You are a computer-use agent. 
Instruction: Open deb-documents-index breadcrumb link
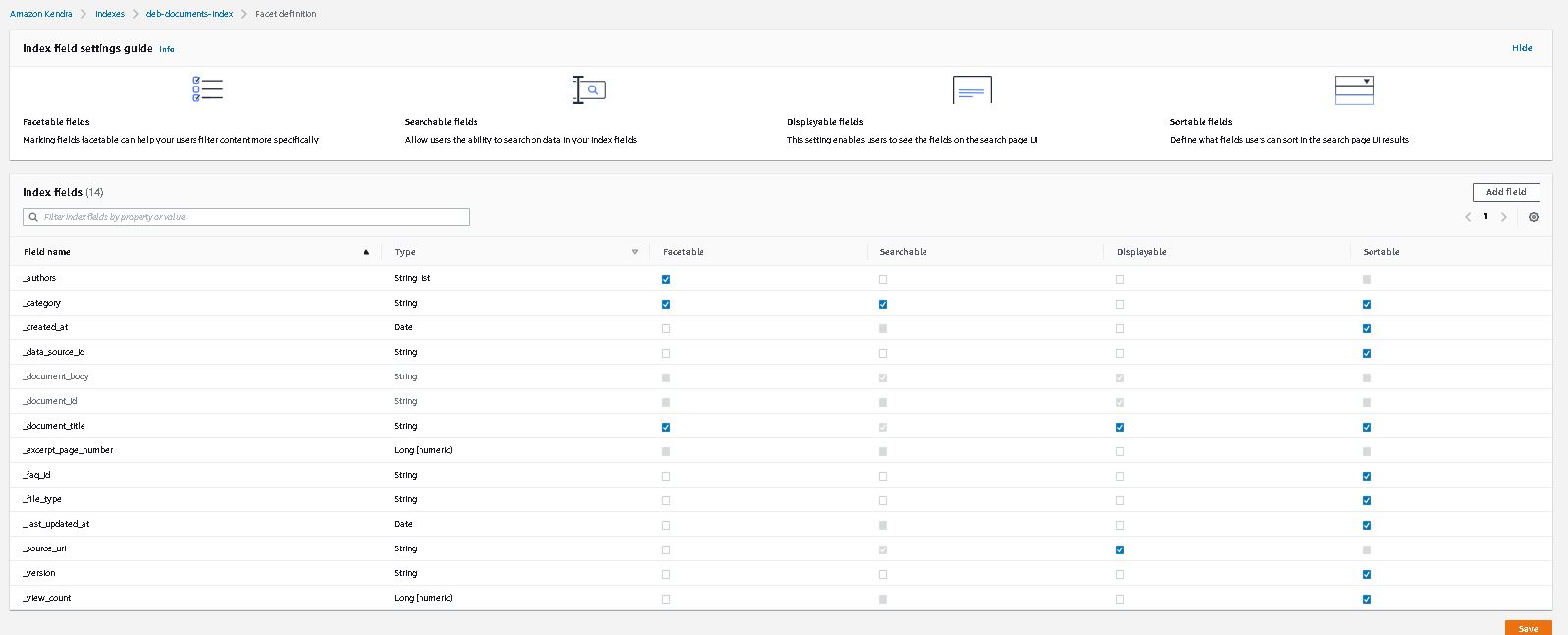190,14
